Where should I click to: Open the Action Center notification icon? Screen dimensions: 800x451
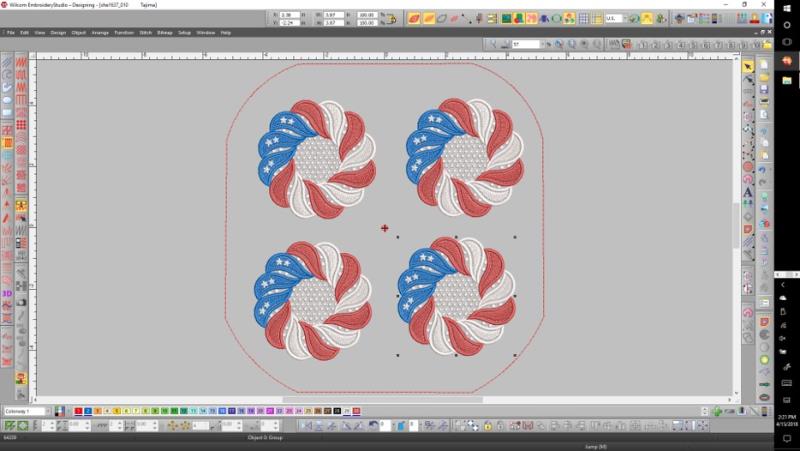[787, 438]
